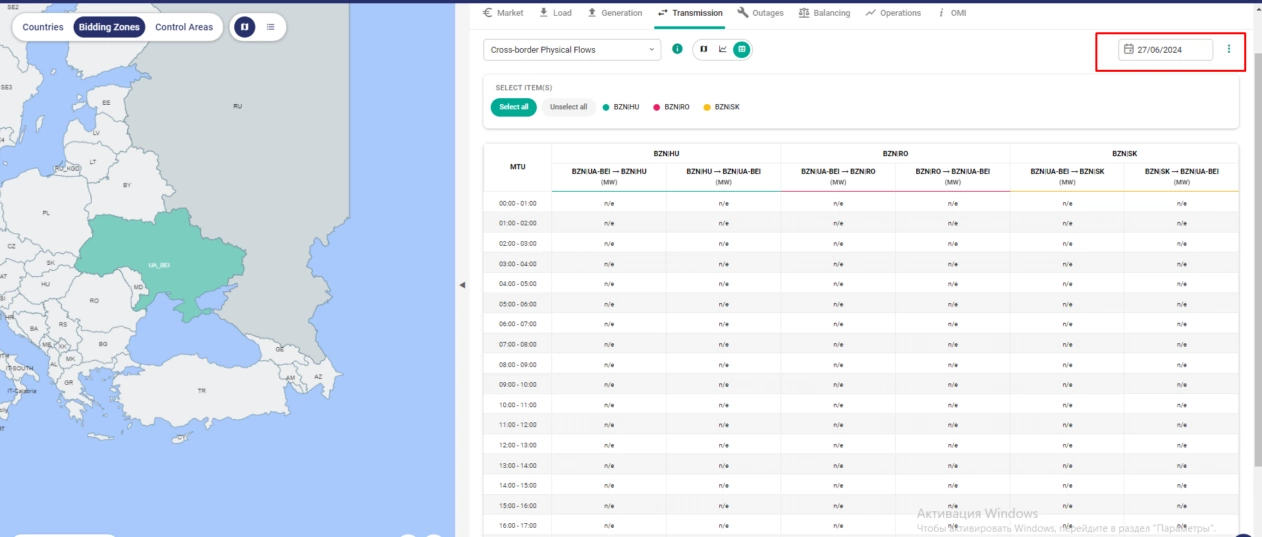
Task: Click the BZN|UA-BEI → BZN|HU column header
Action: coord(609,176)
